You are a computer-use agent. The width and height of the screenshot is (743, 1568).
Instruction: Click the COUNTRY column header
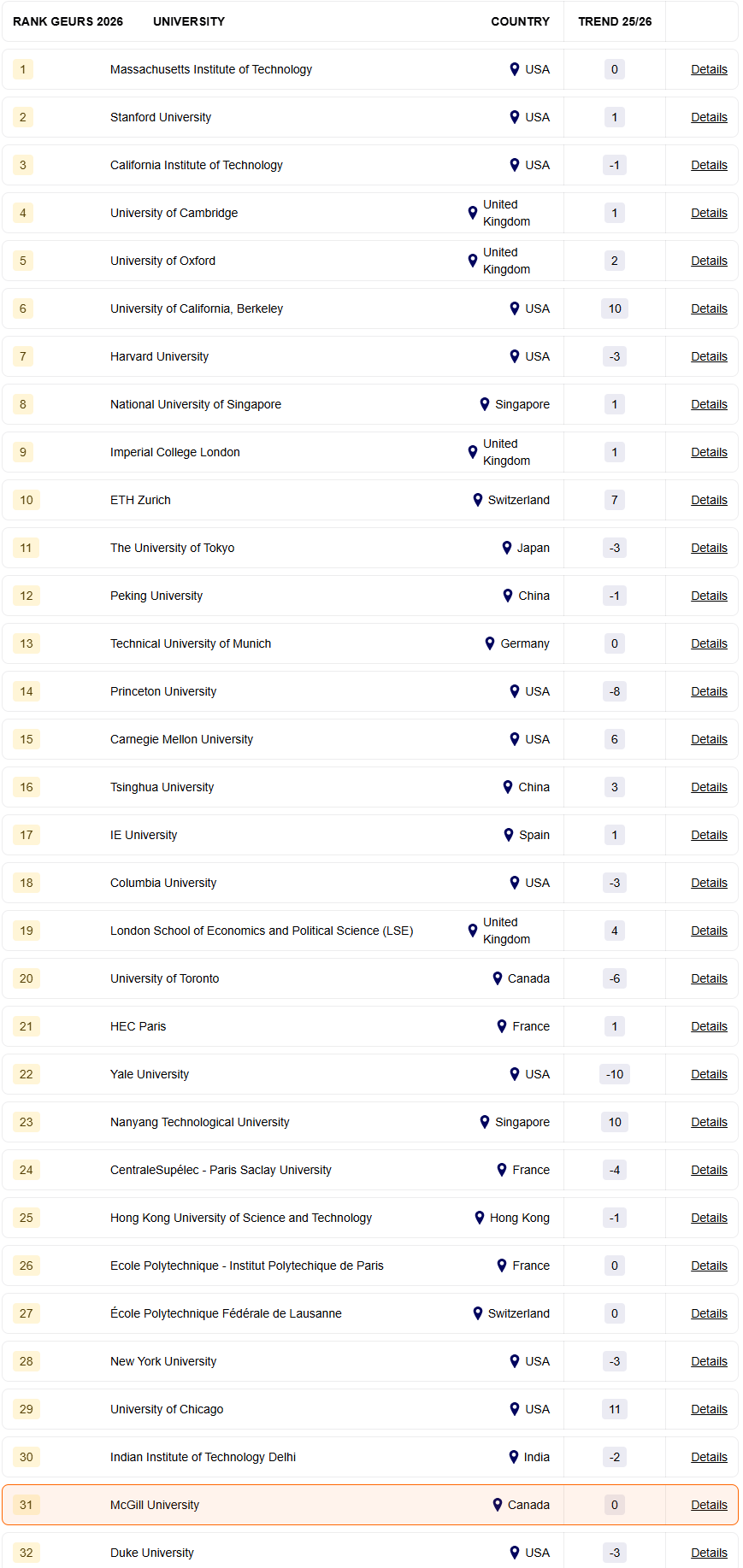(520, 21)
